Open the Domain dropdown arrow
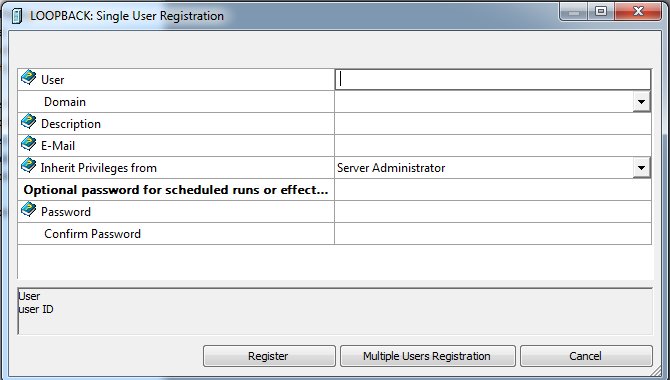The width and height of the screenshot is (670, 380). (x=641, y=102)
